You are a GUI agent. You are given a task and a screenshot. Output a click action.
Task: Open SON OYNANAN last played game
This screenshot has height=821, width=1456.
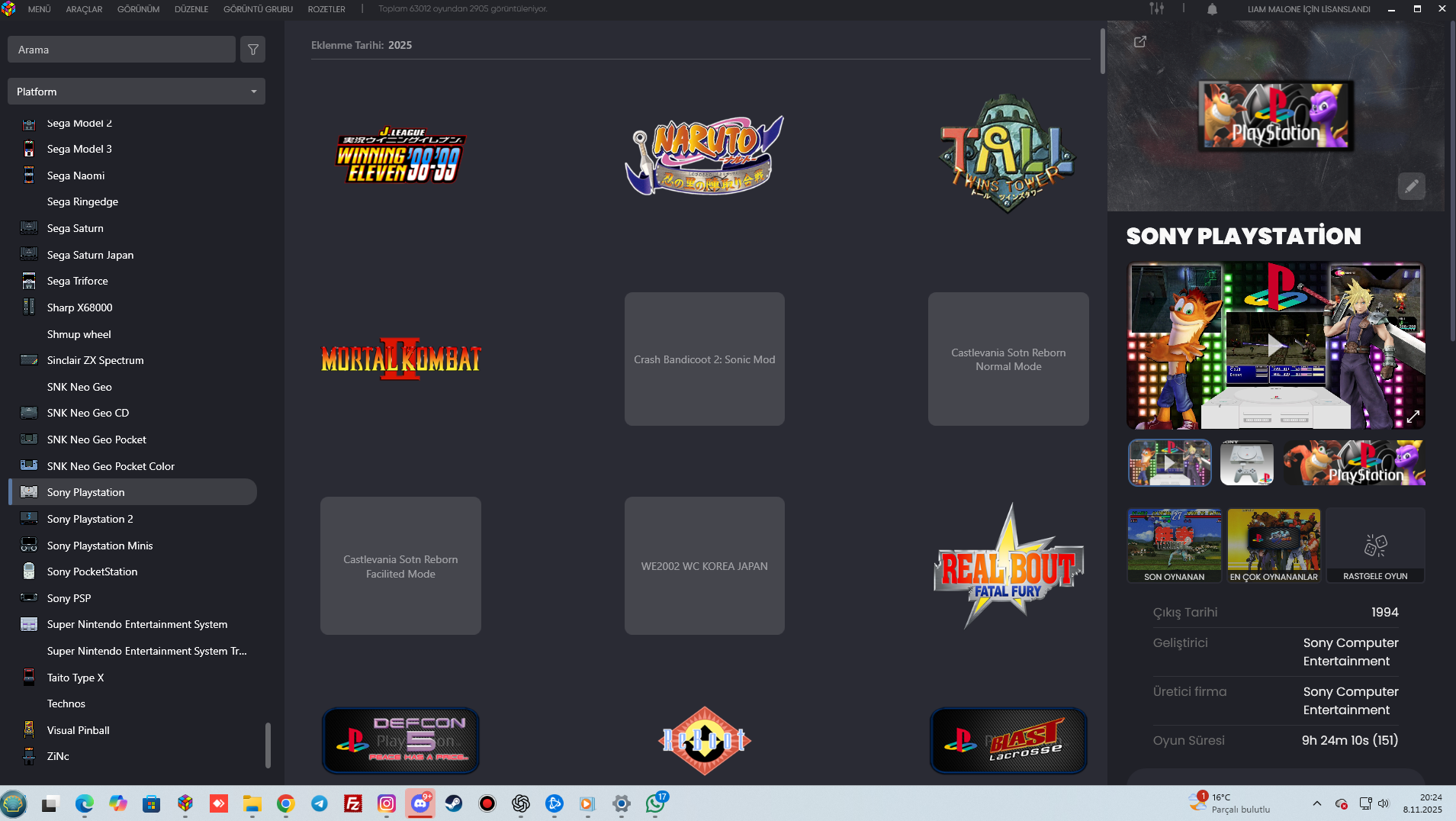1175,546
